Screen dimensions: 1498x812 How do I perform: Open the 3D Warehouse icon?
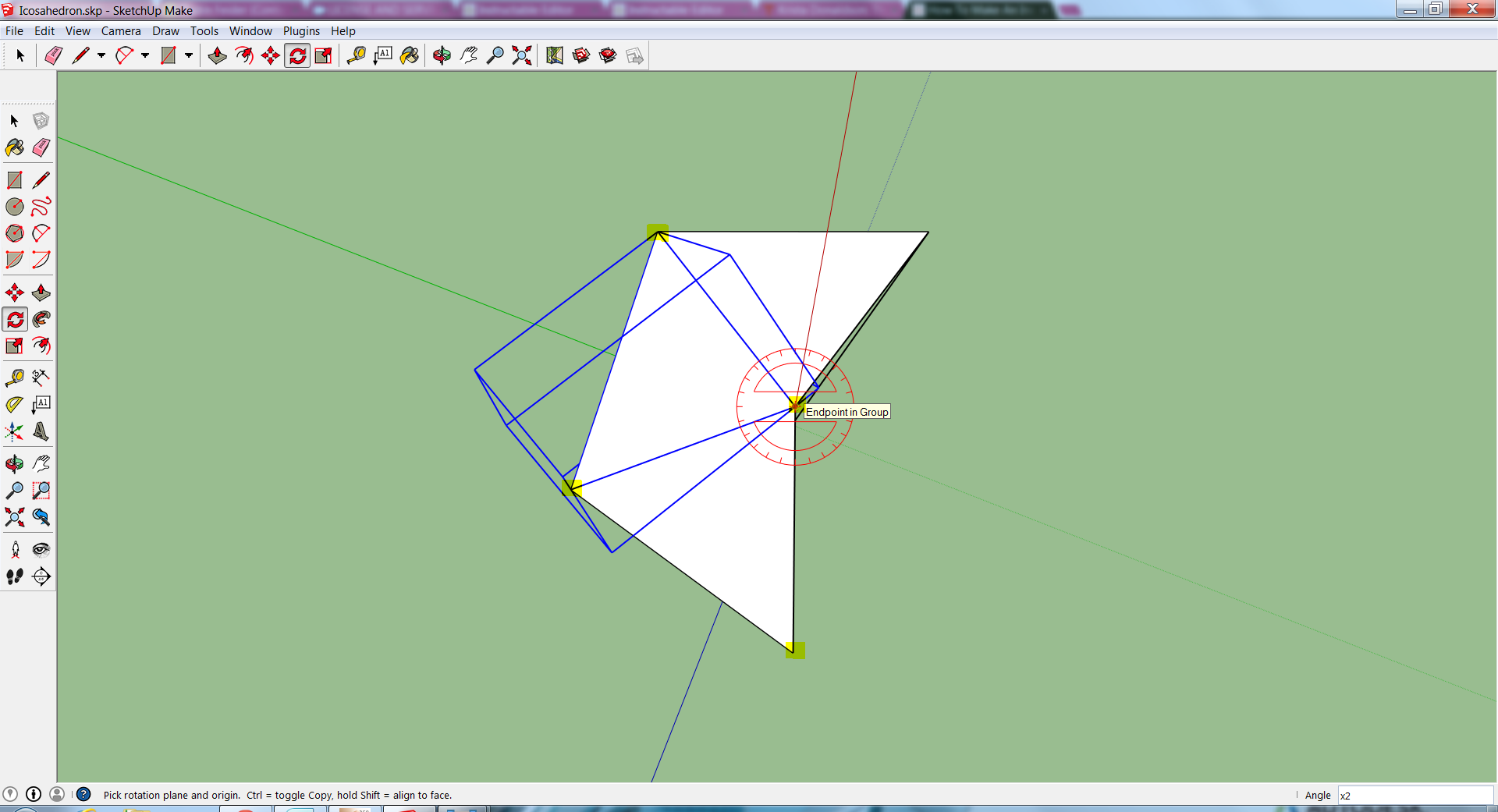pos(581,55)
